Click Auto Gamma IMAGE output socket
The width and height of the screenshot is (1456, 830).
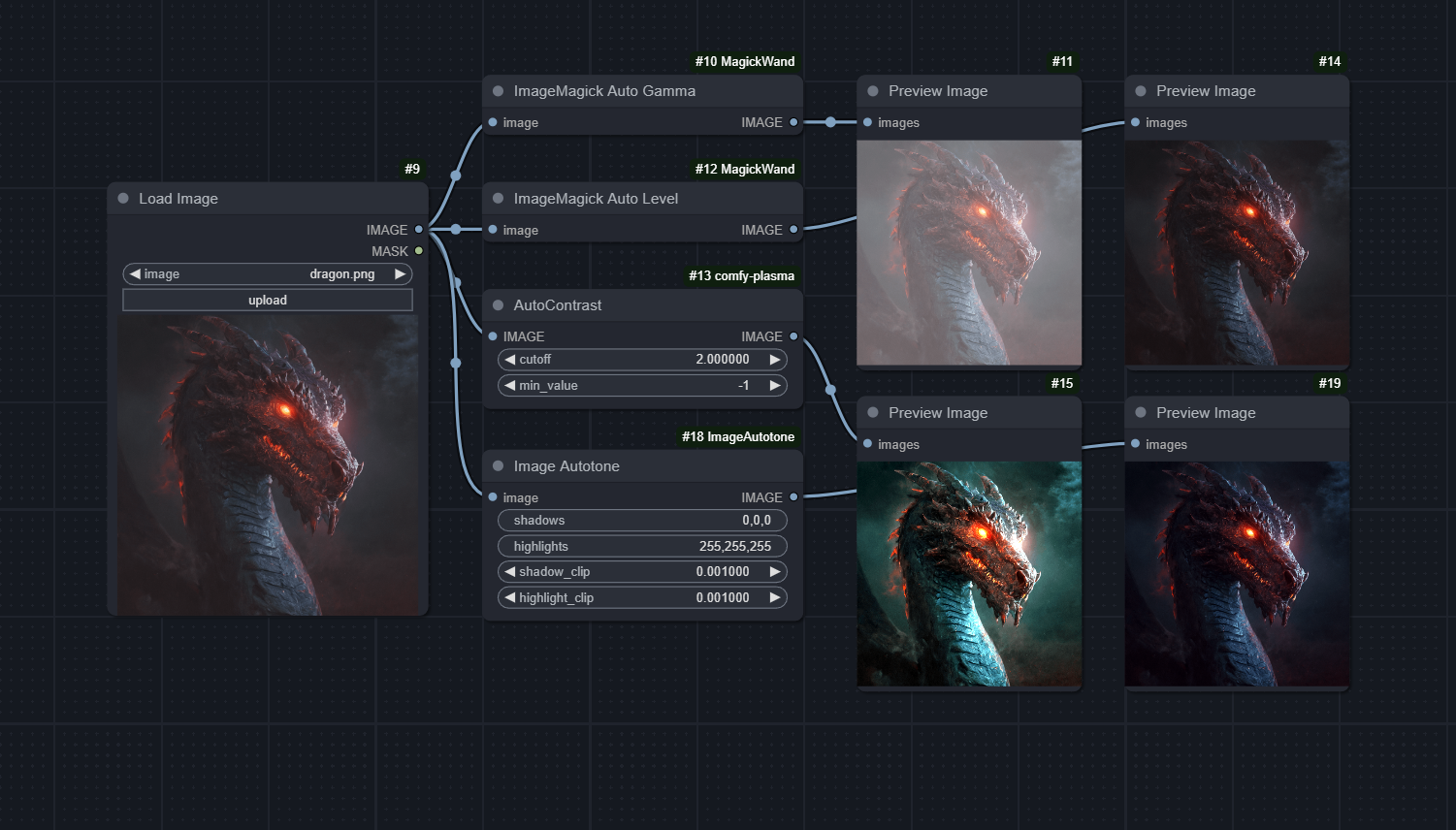(x=793, y=122)
